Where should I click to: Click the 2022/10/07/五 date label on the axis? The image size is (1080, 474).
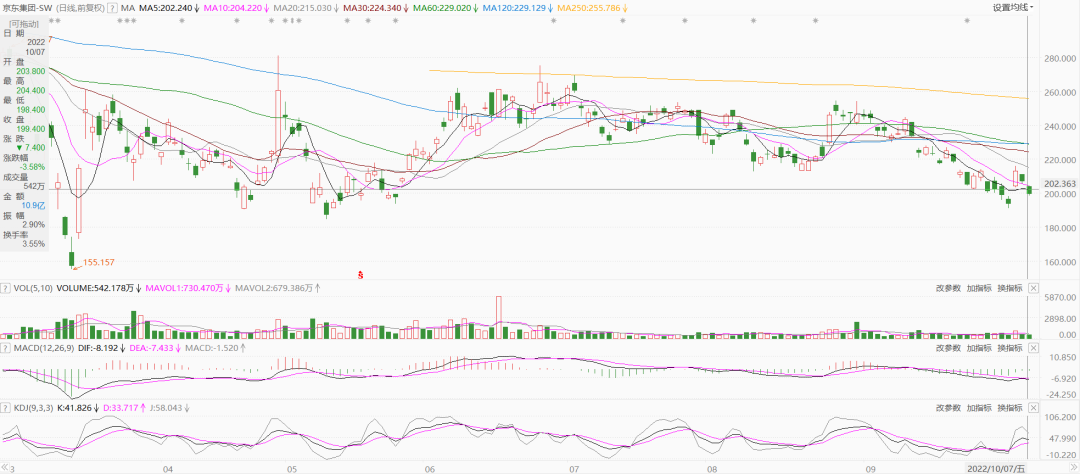point(995,468)
